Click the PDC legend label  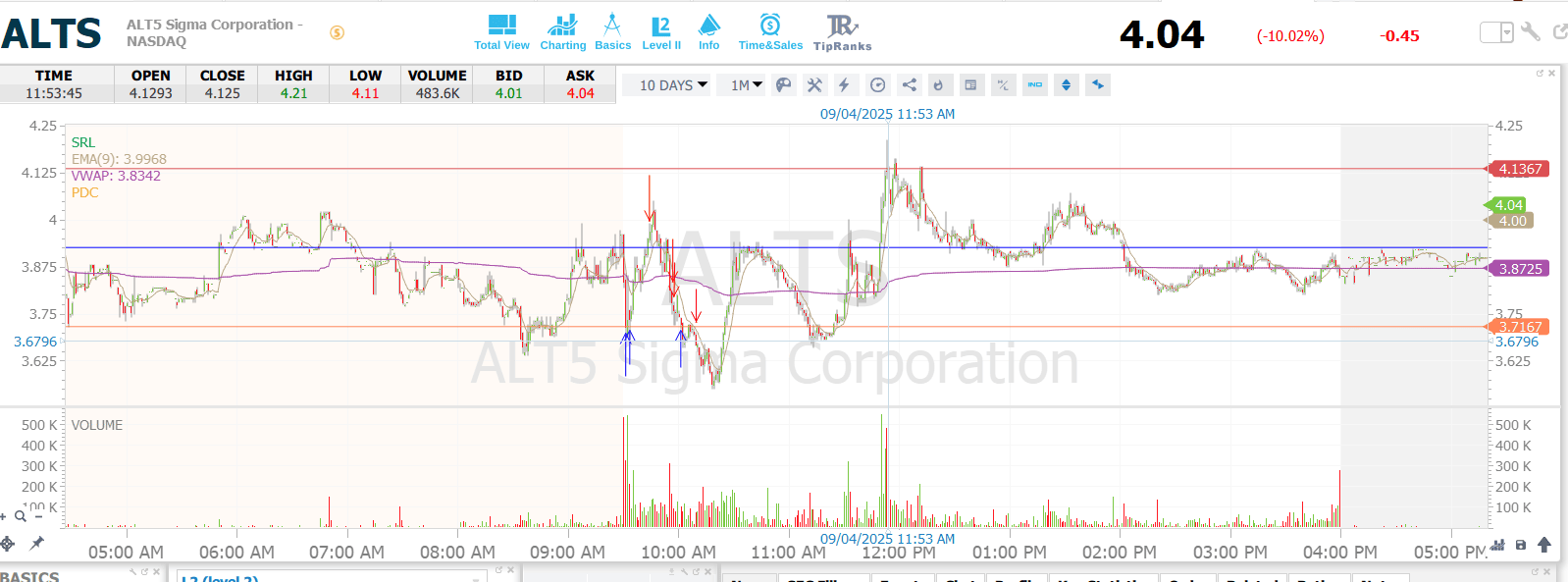click(x=84, y=192)
